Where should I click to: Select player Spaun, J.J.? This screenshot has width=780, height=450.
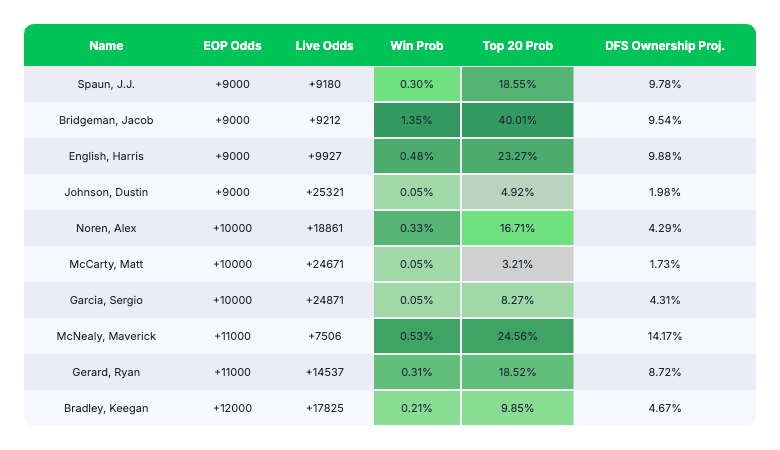pyautogui.click(x=106, y=84)
